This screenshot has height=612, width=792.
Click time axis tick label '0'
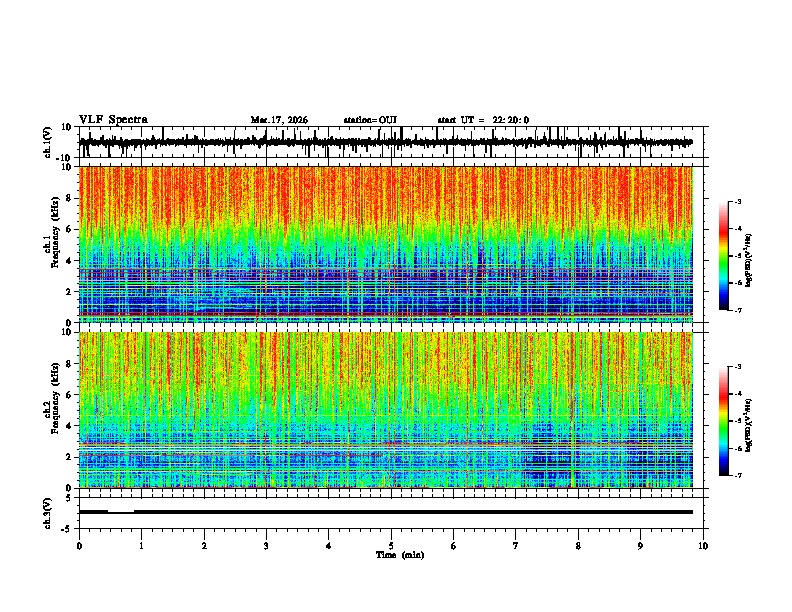click(x=79, y=546)
